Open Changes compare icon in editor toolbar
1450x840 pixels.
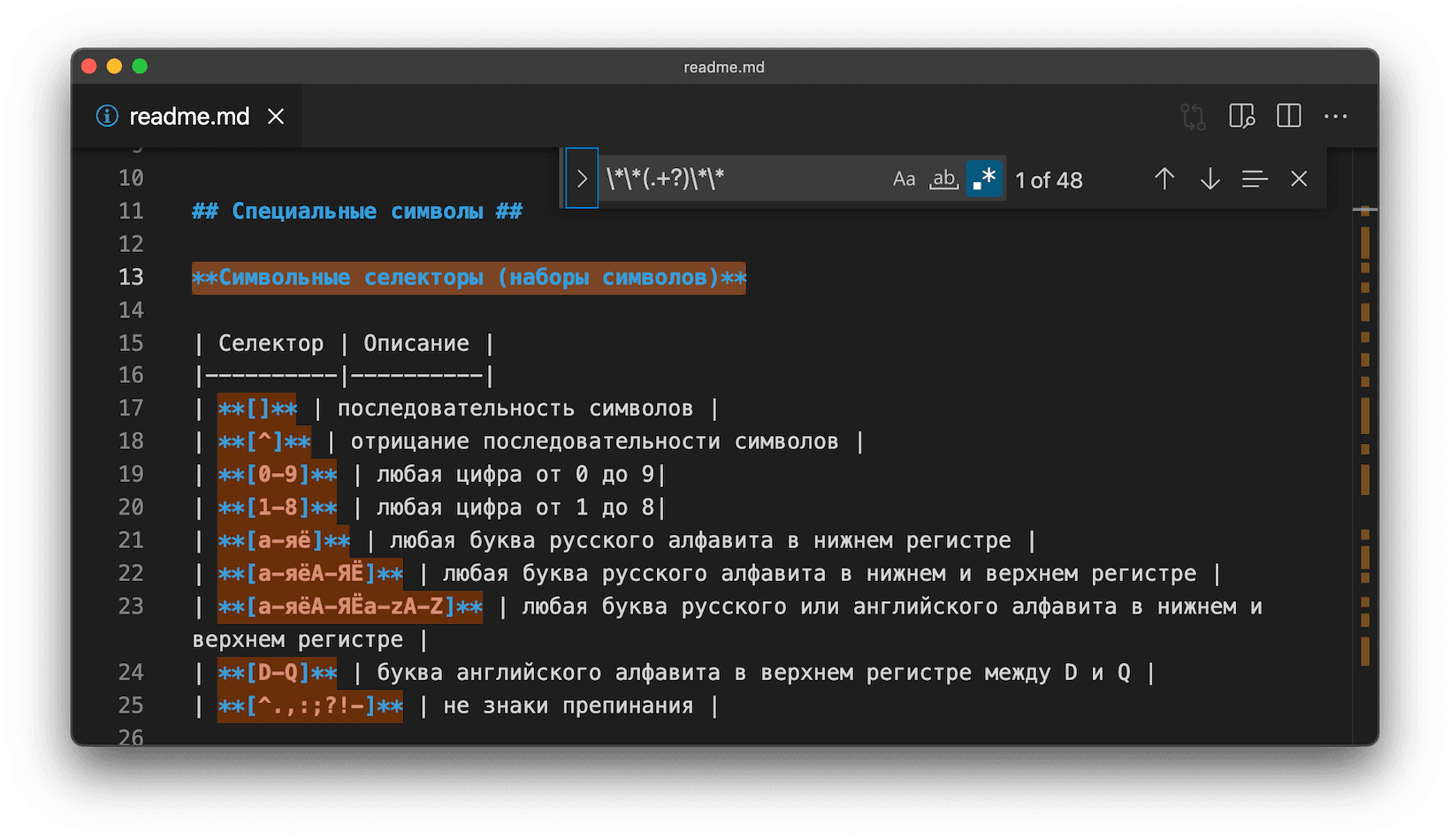(1193, 117)
